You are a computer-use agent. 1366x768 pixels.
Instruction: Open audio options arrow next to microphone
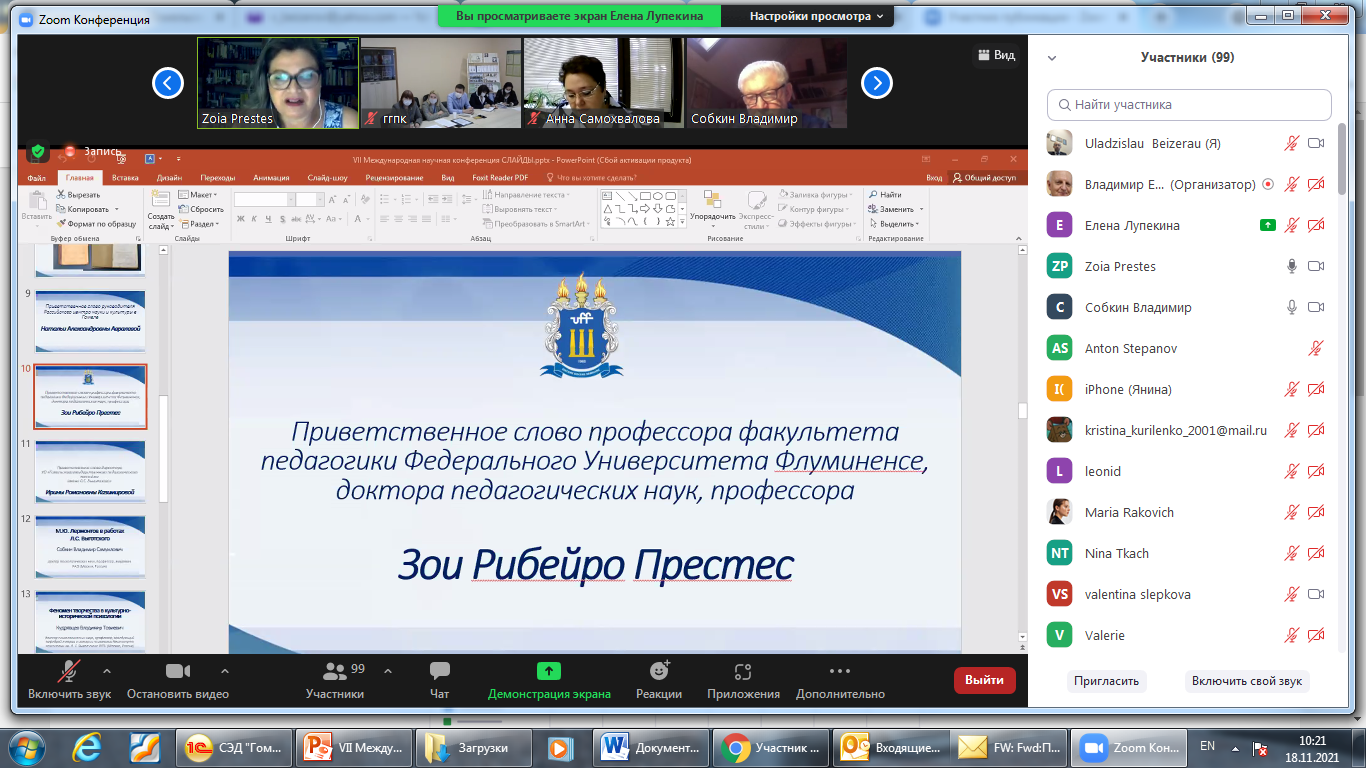[106, 670]
